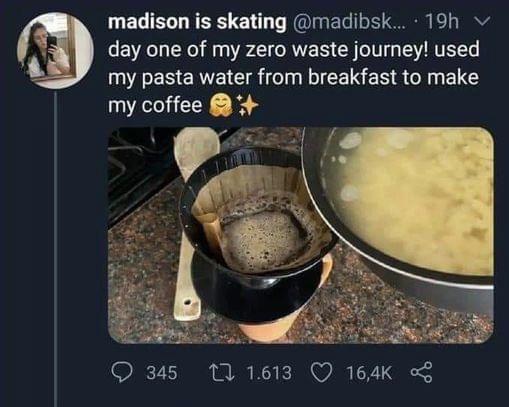Expand the tweet options chevron menu
509x407 pixels.
481,22
